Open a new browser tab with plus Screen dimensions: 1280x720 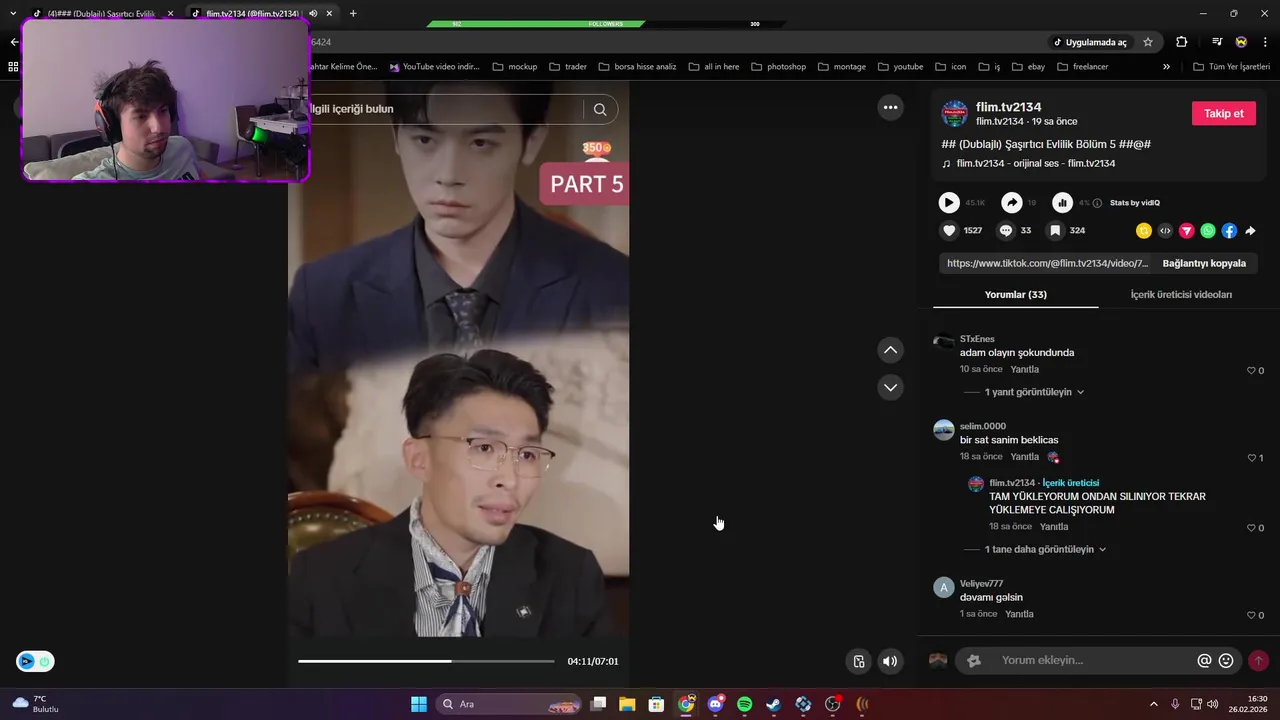(x=353, y=13)
